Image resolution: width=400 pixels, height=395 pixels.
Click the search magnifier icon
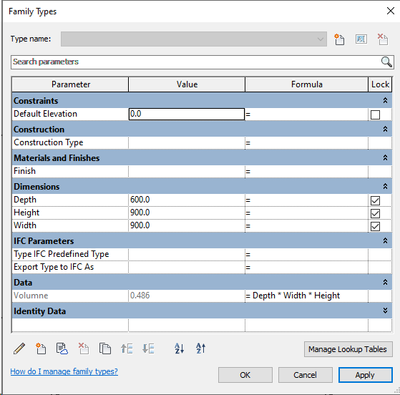pyautogui.click(x=386, y=62)
